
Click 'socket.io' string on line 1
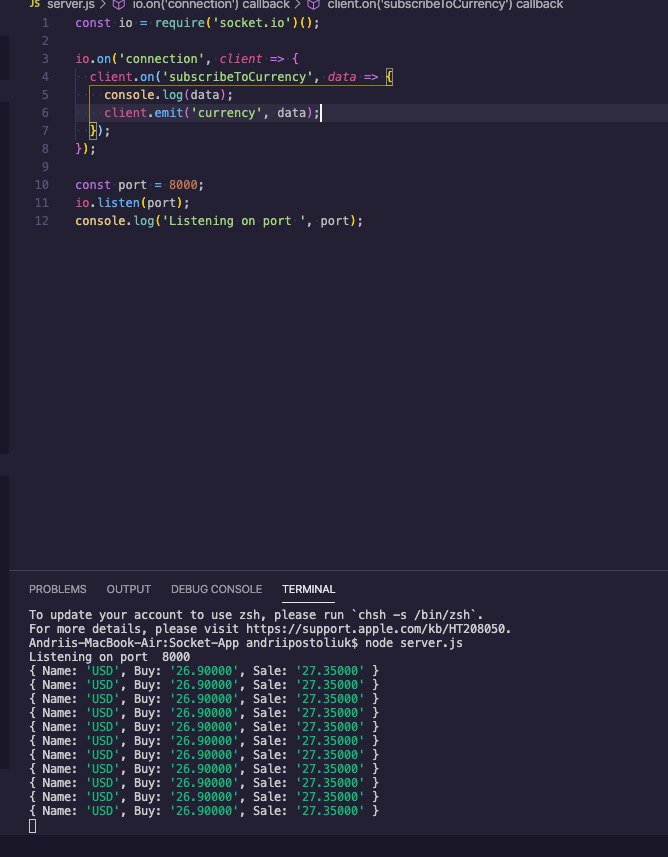(x=252, y=23)
